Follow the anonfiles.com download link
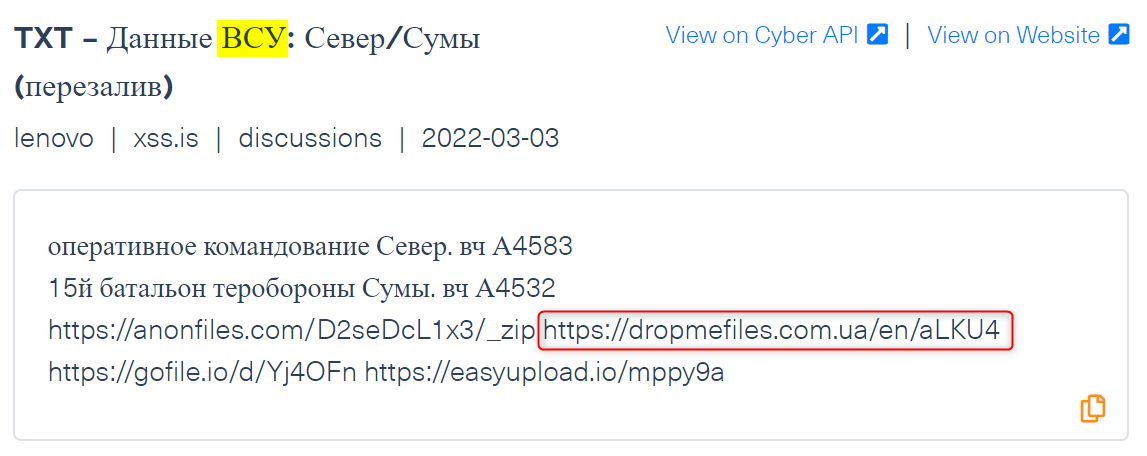The image size is (1147, 456). coord(291,331)
